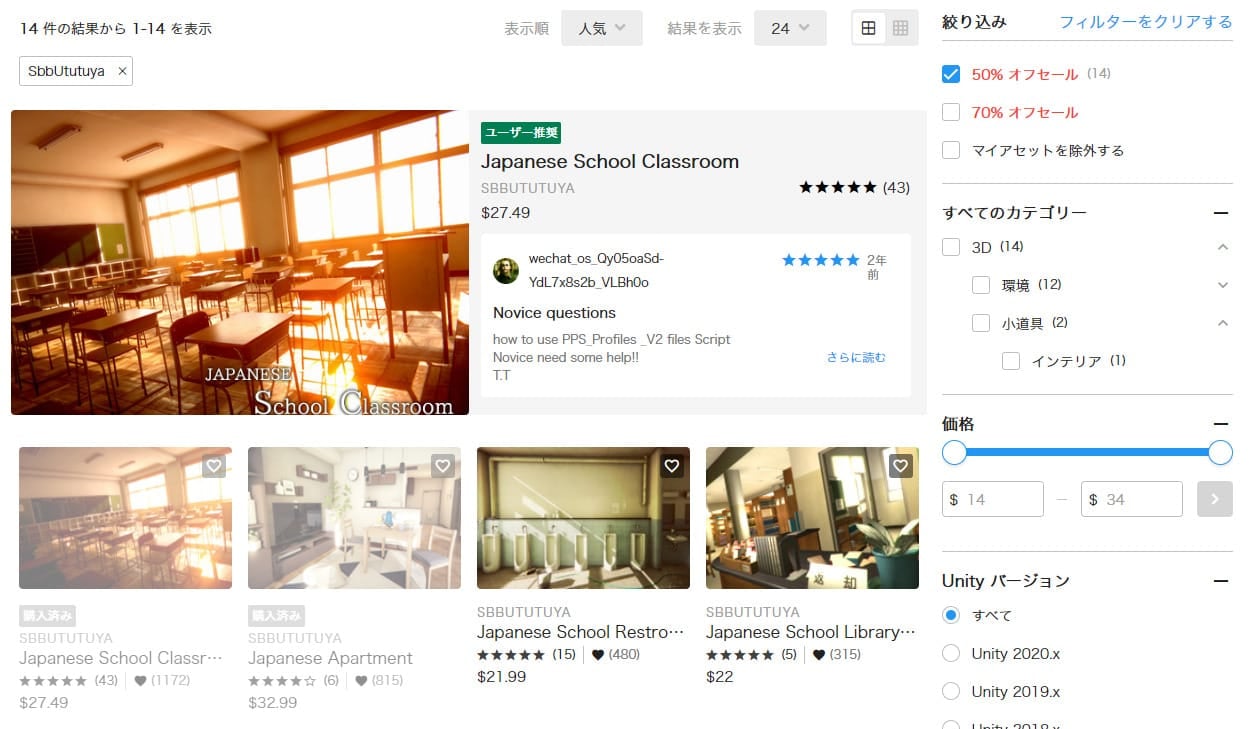Open the 人気 sort order dropdown
The width and height of the screenshot is (1251, 729).
click(601, 28)
